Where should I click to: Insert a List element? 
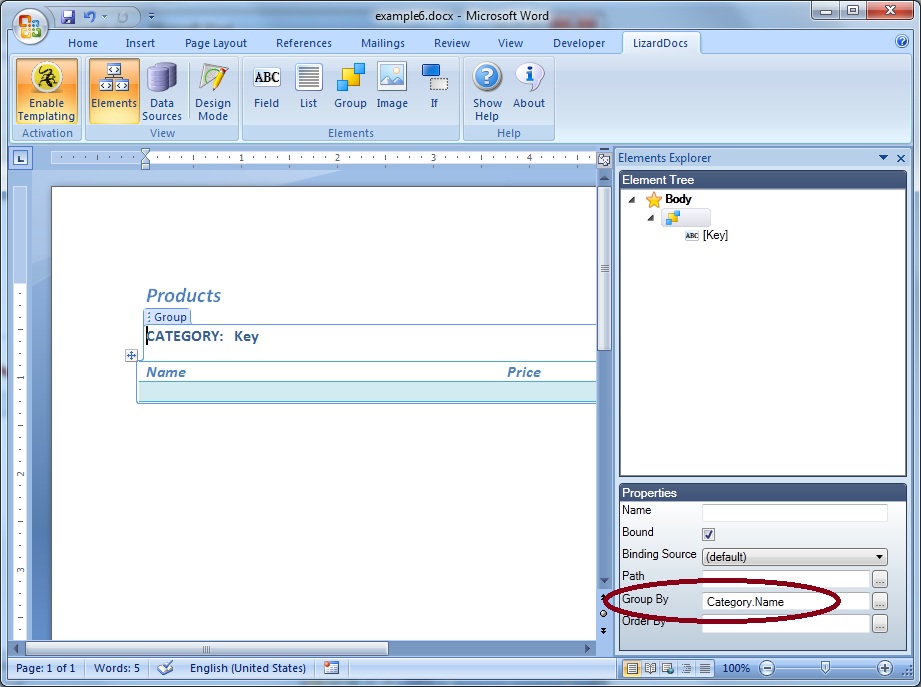(x=308, y=86)
